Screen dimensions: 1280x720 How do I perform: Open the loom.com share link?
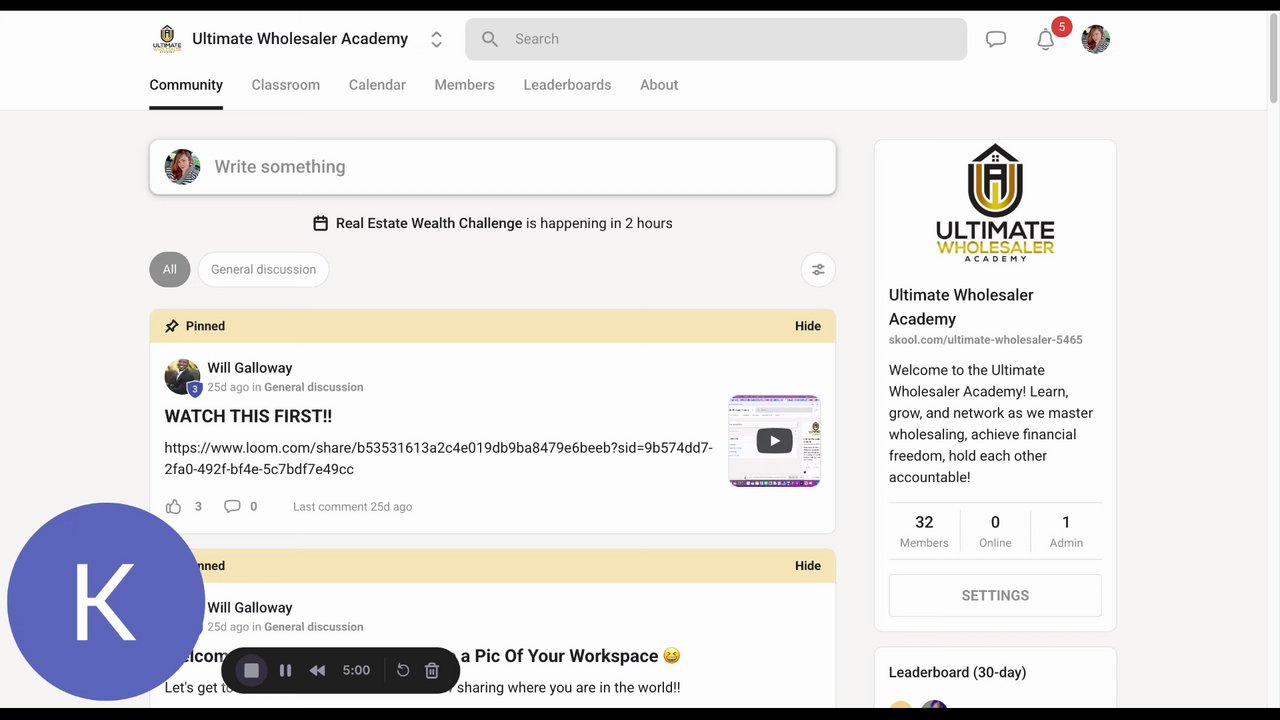click(x=438, y=458)
